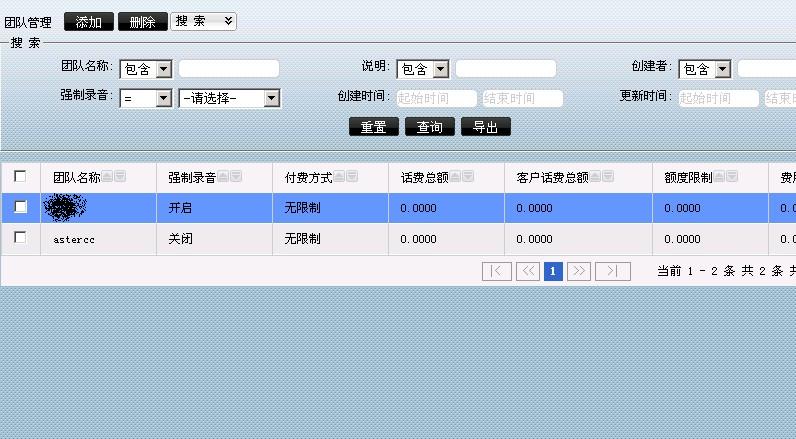Click the 删除 button

tap(143, 22)
